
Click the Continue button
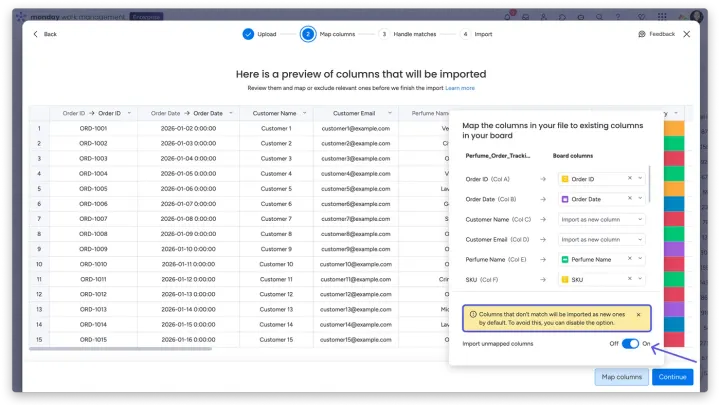672,377
